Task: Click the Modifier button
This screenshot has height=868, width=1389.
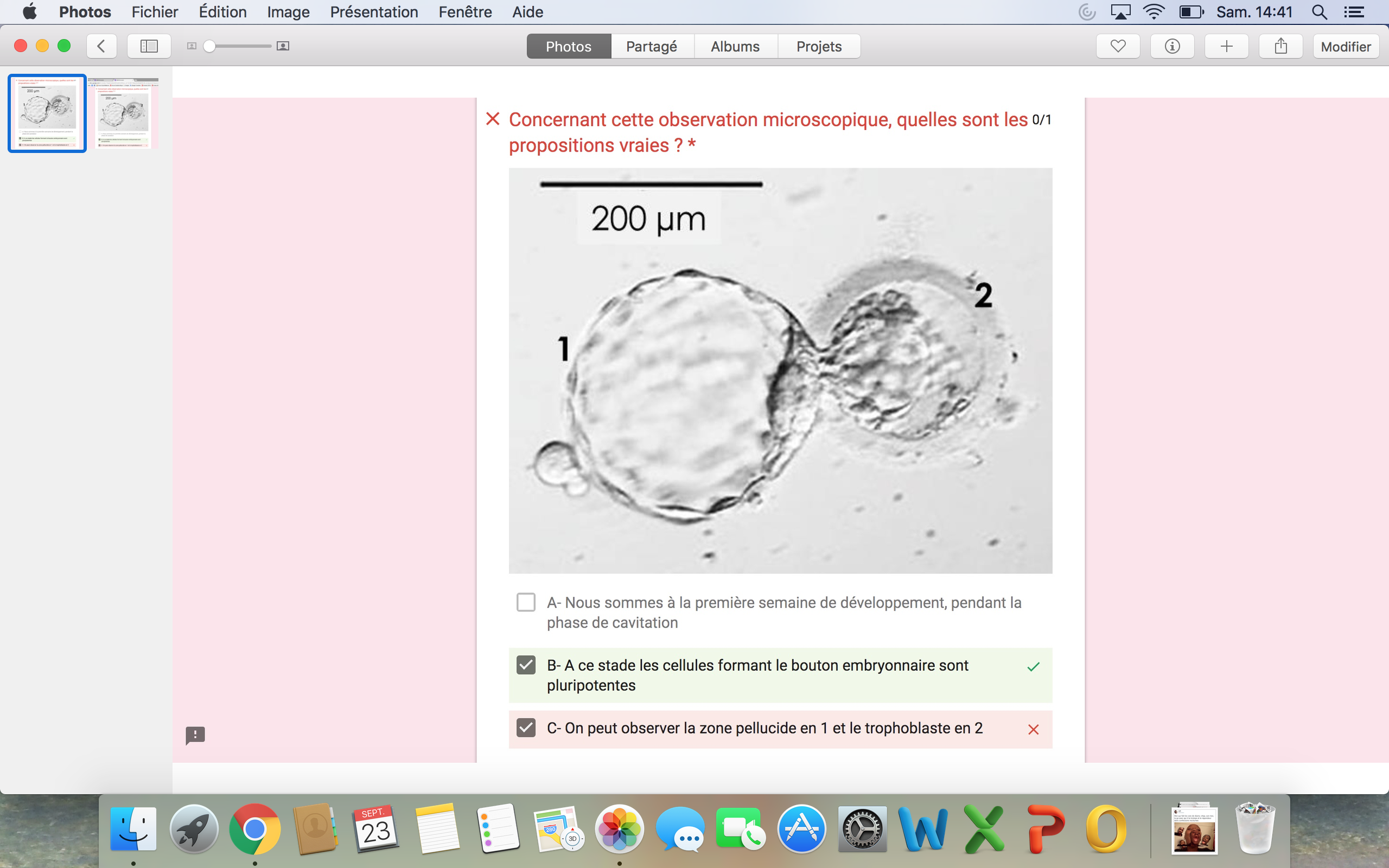Action: (x=1346, y=46)
